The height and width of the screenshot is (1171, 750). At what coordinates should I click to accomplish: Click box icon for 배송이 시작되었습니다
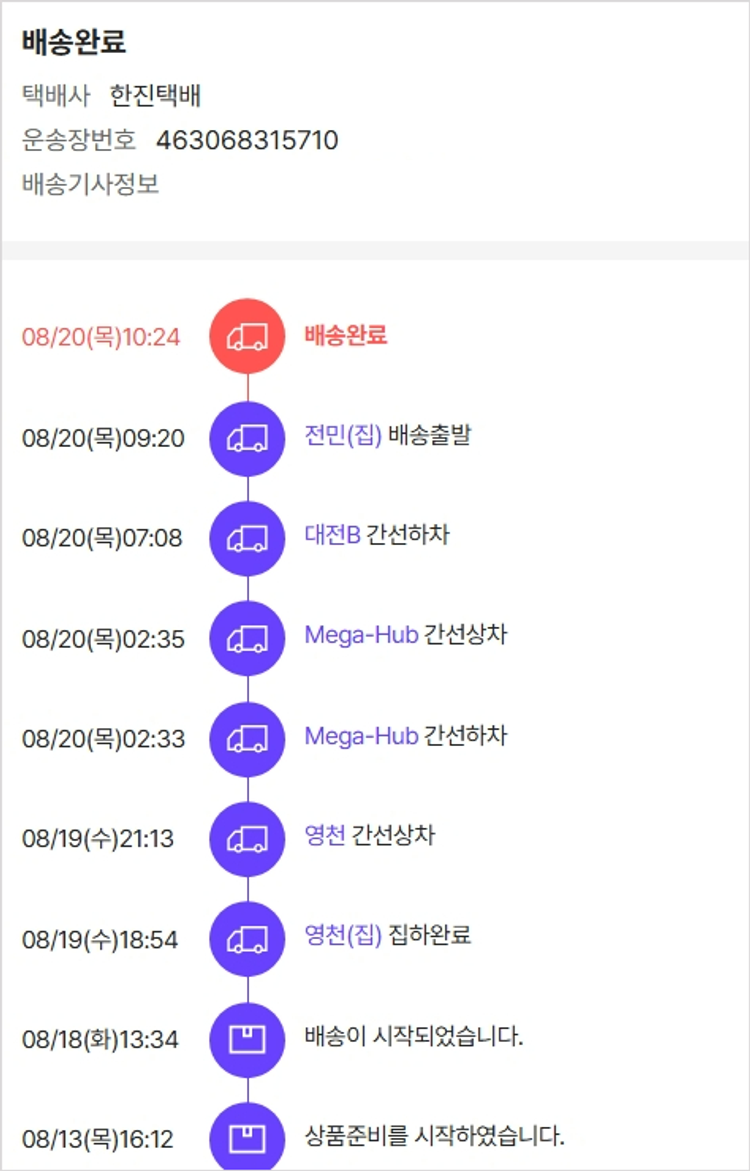[247, 1039]
